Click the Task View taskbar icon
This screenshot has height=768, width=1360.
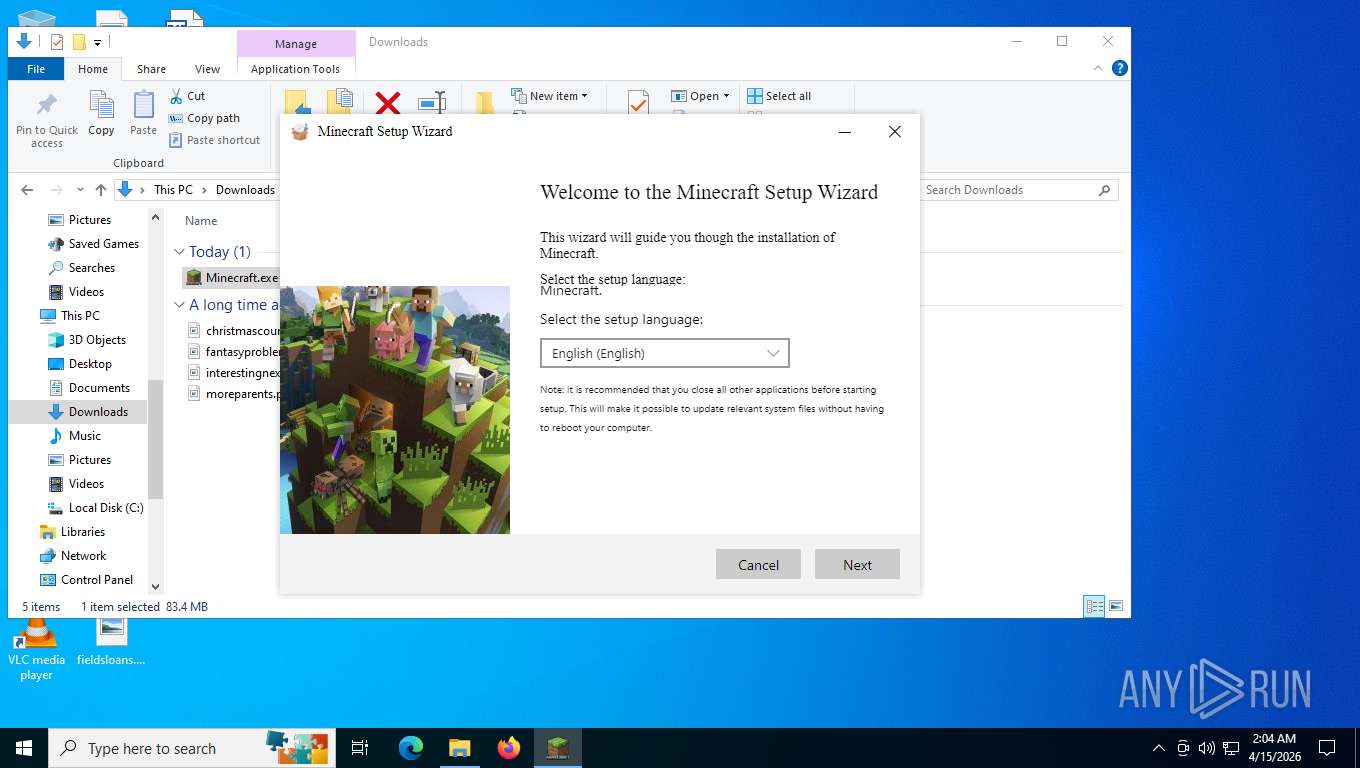click(360, 748)
